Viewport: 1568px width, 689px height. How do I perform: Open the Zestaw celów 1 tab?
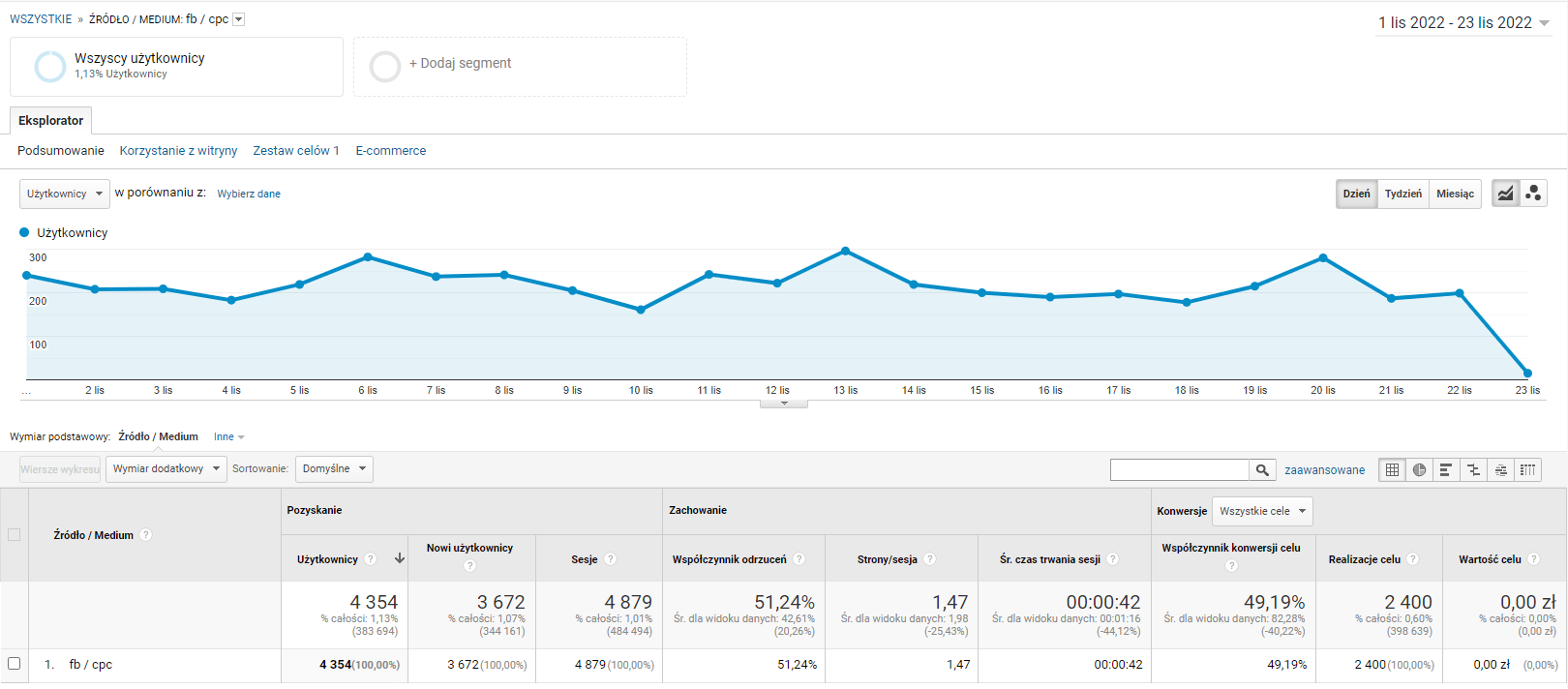point(296,151)
